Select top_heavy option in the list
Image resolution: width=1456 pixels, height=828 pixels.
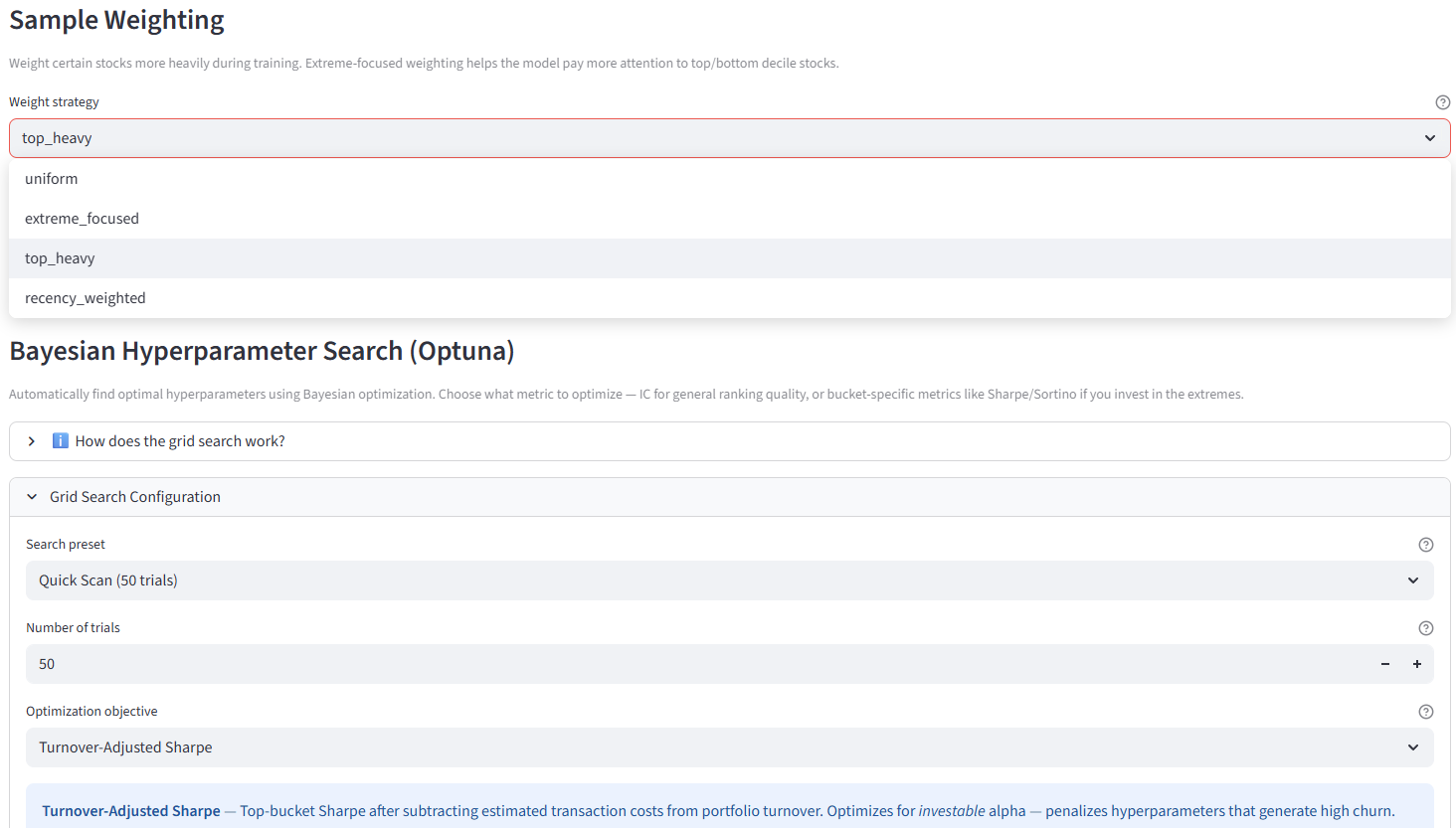[x=60, y=258]
